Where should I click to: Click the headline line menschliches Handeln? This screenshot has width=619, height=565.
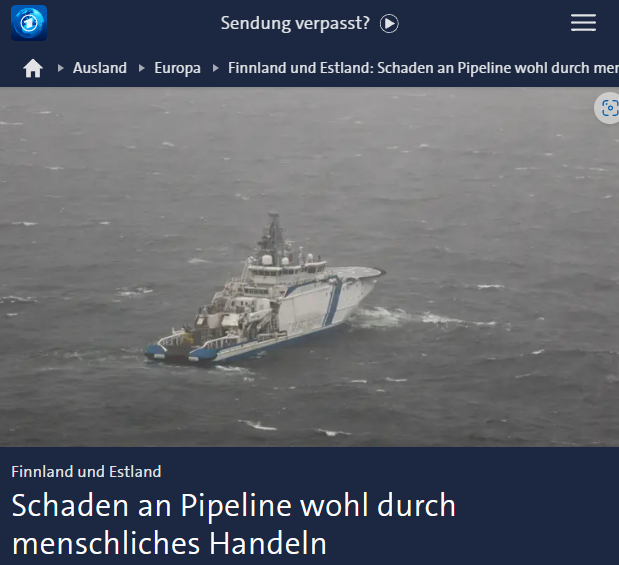coord(169,544)
